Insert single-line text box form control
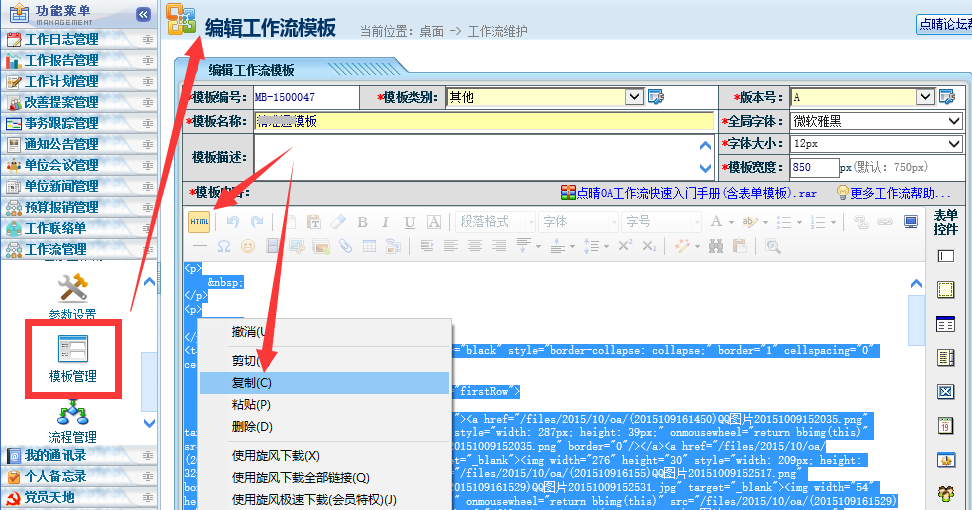This screenshot has width=972, height=510. click(x=945, y=257)
